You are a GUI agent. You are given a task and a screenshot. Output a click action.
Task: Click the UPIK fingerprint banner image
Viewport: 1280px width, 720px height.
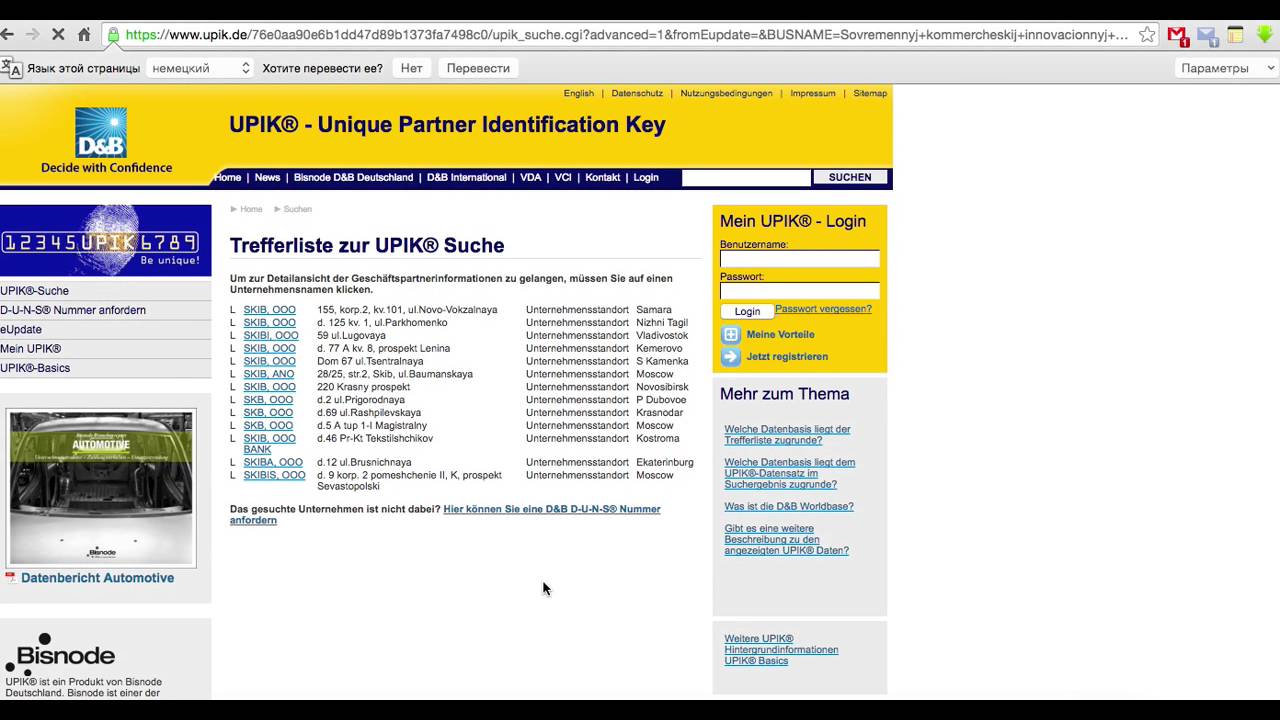point(106,240)
